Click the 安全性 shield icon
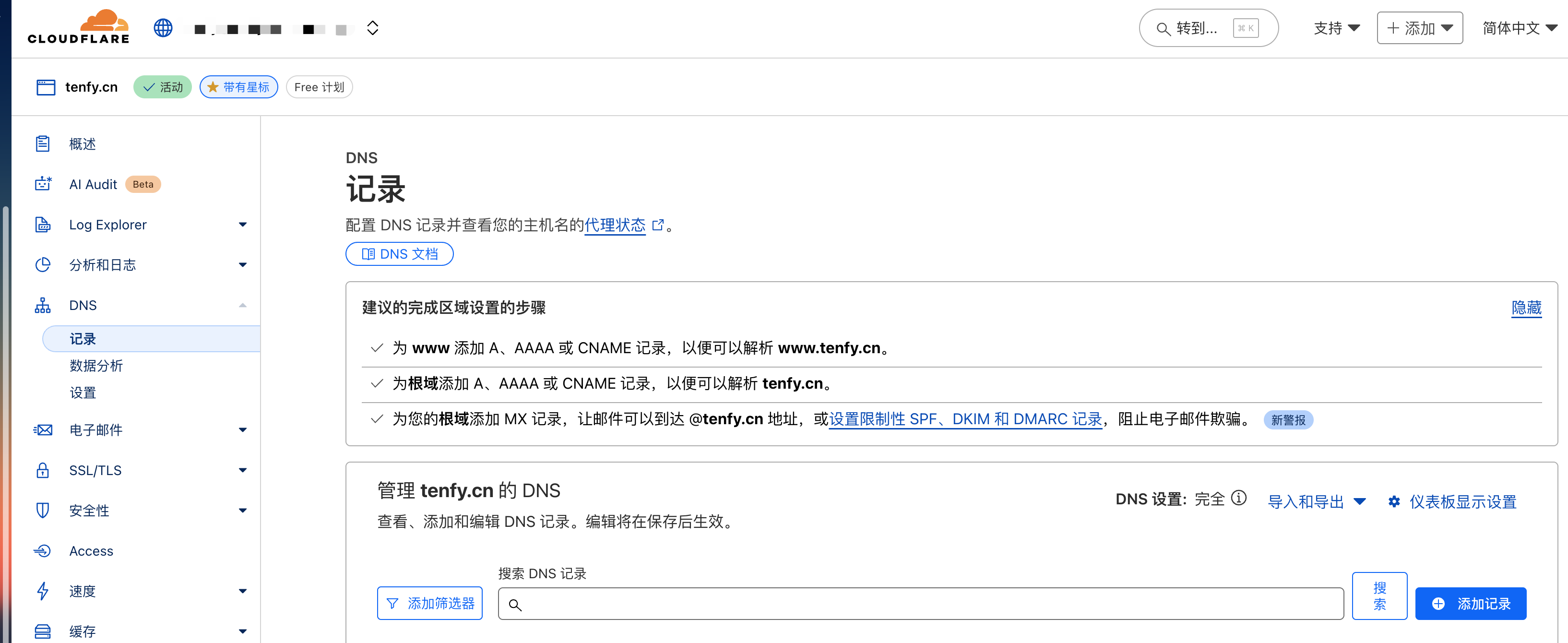 click(43, 510)
